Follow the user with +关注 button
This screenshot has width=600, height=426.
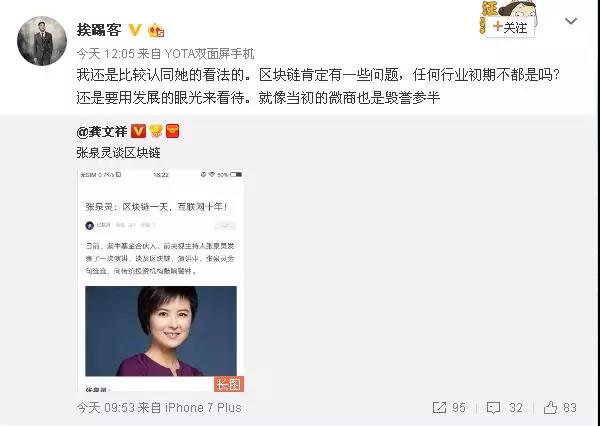[x=510, y=27]
